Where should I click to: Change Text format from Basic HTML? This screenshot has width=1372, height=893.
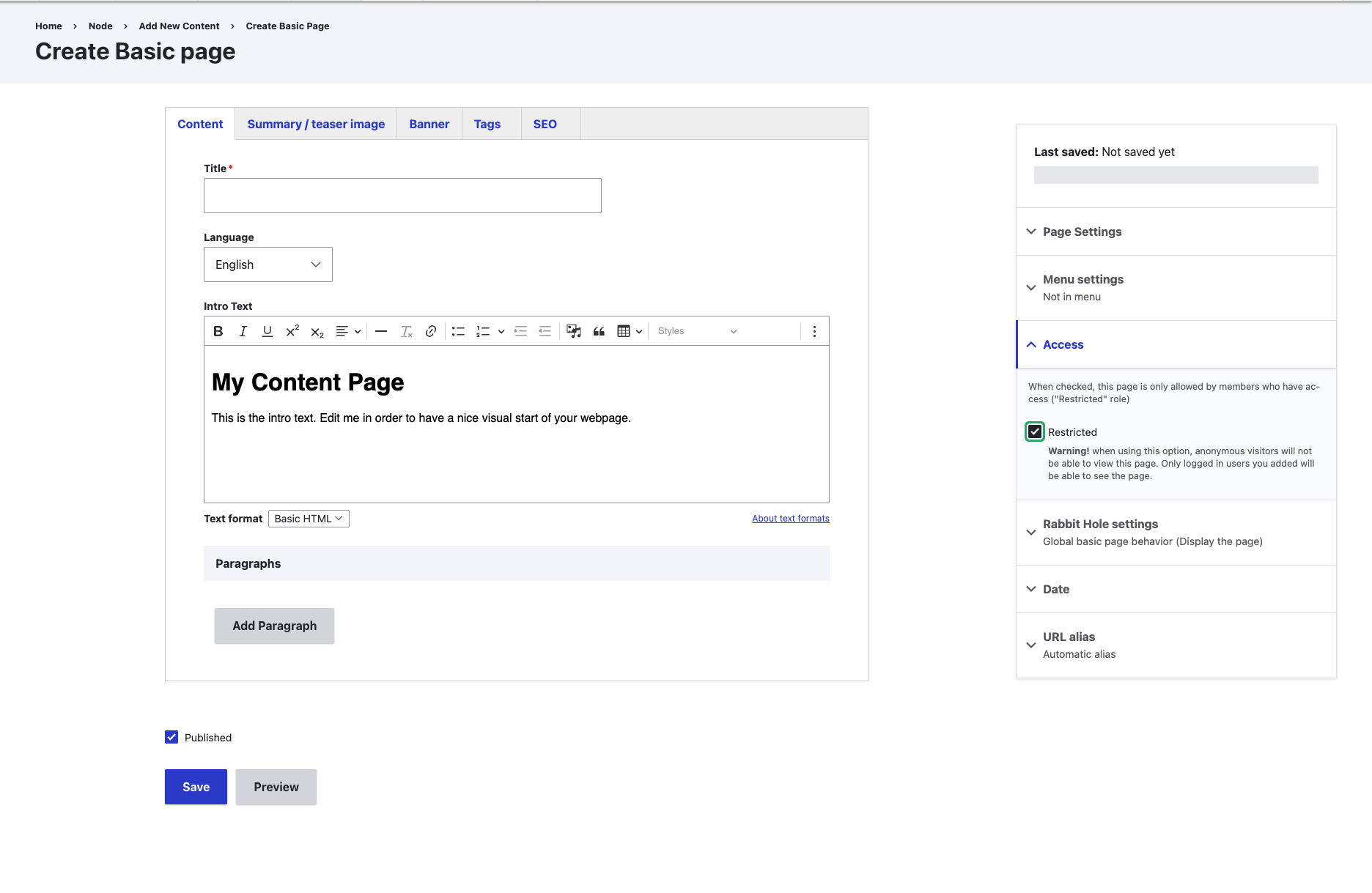point(309,519)
